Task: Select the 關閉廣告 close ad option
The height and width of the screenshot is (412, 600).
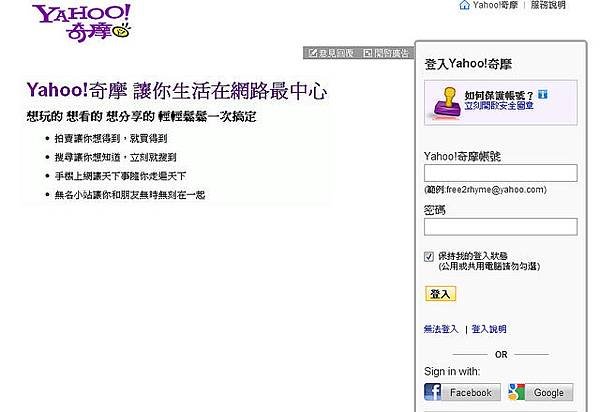Action: (391, 53)
